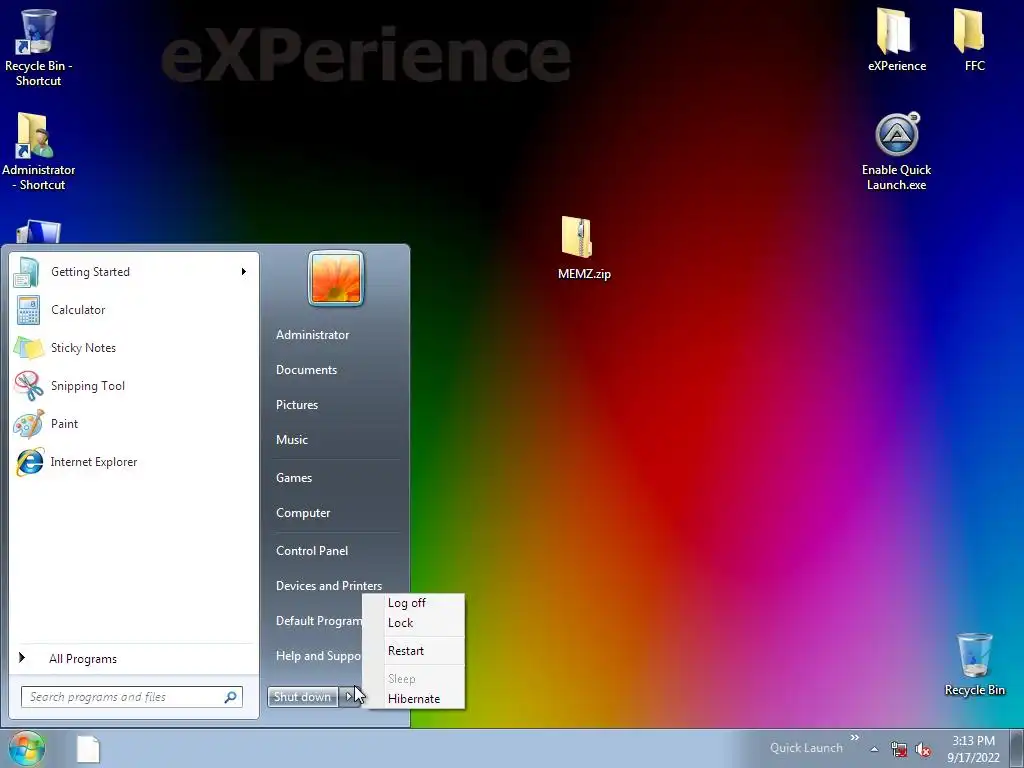Open Music from Start menu
This screenshot has width=1024, height=768.
coord(291,440)
